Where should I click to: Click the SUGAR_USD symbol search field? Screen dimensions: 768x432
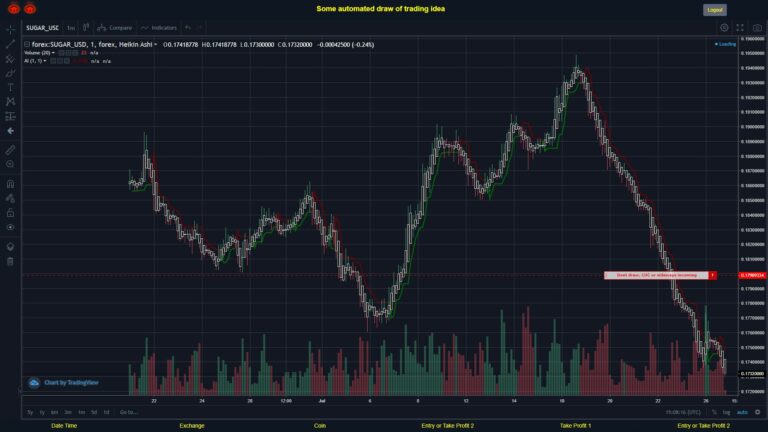coord(42,28)
